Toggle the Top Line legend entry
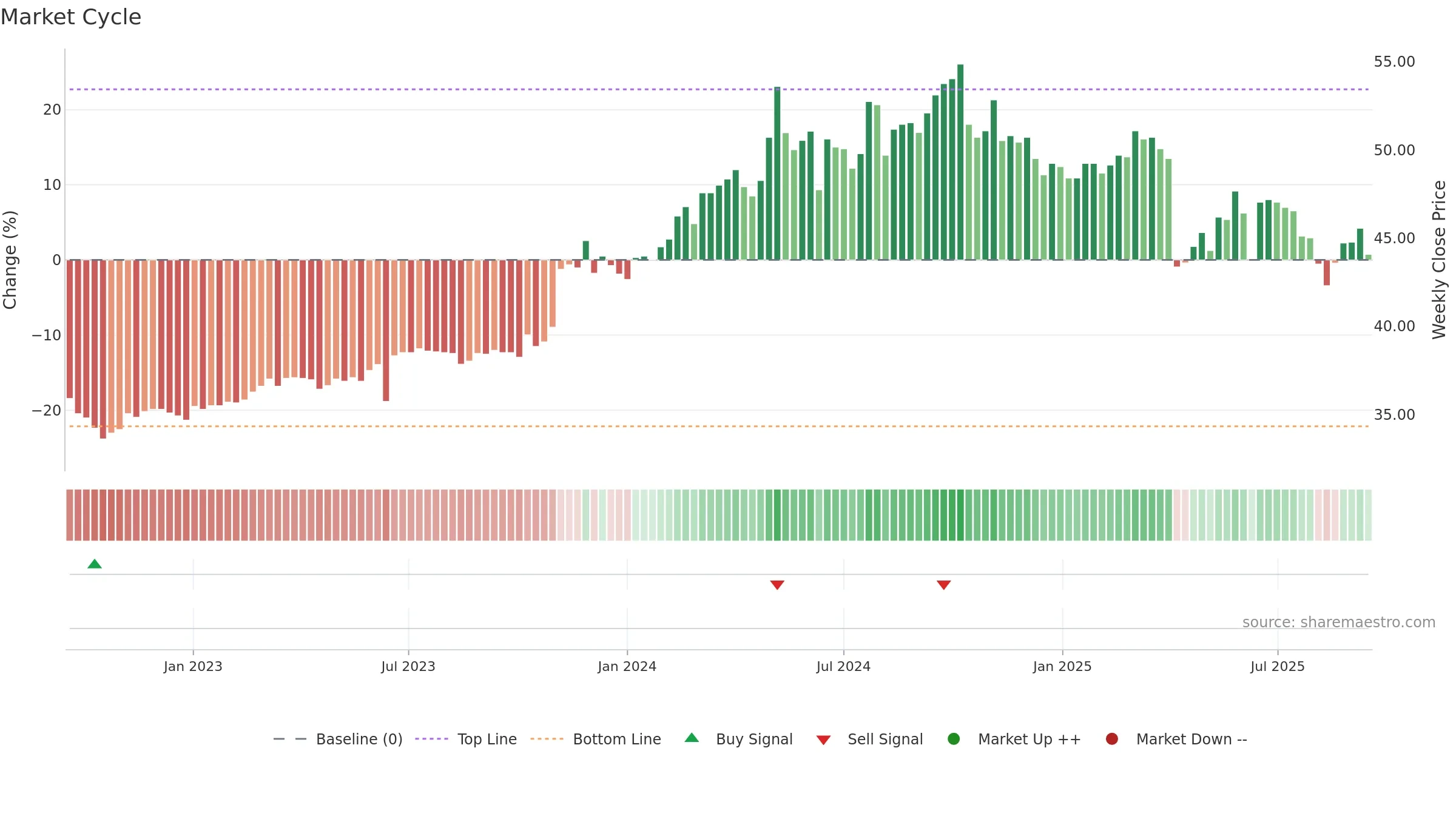1456x819 pixels. click(466, 739)
